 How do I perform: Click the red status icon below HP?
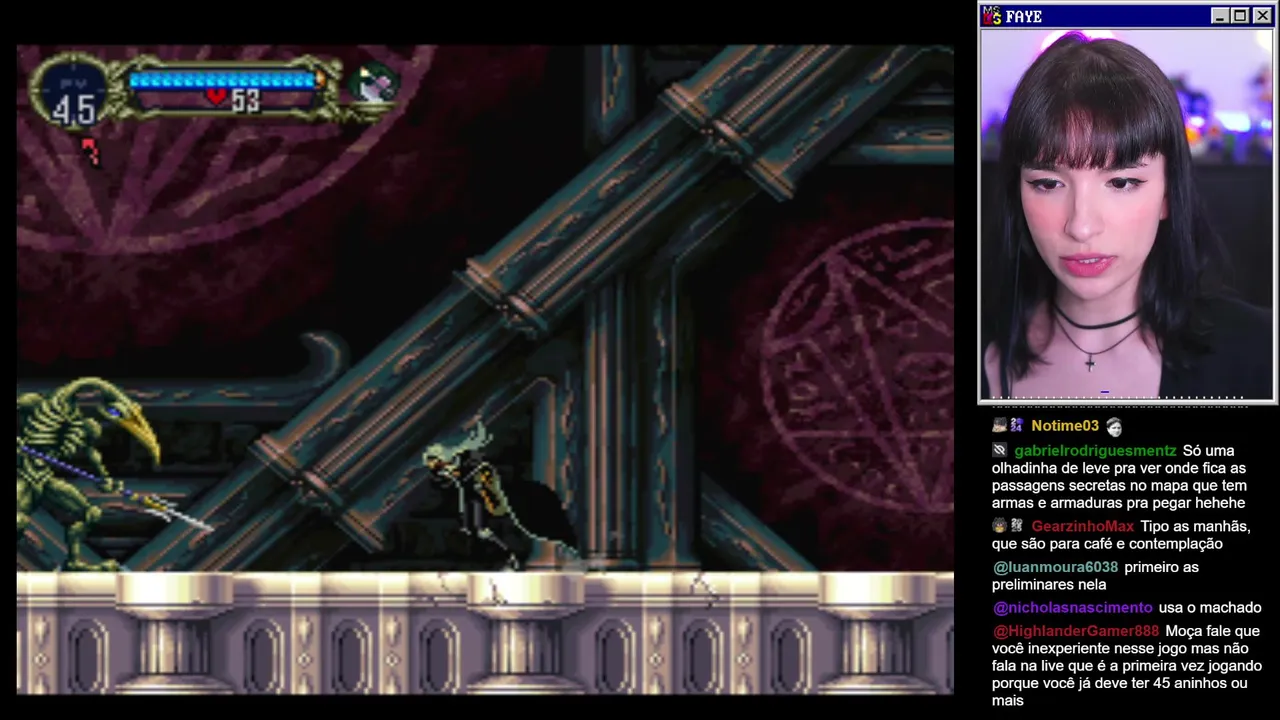(91, 151)
